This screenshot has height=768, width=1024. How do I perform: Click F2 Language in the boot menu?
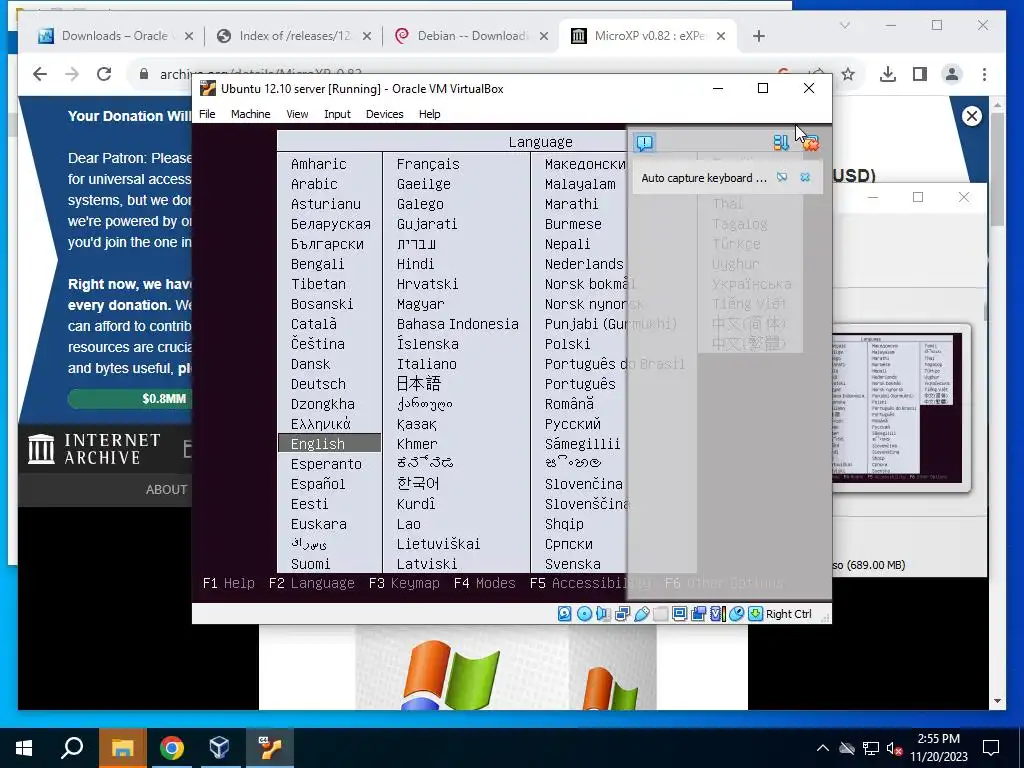click(x=312, y=583)
